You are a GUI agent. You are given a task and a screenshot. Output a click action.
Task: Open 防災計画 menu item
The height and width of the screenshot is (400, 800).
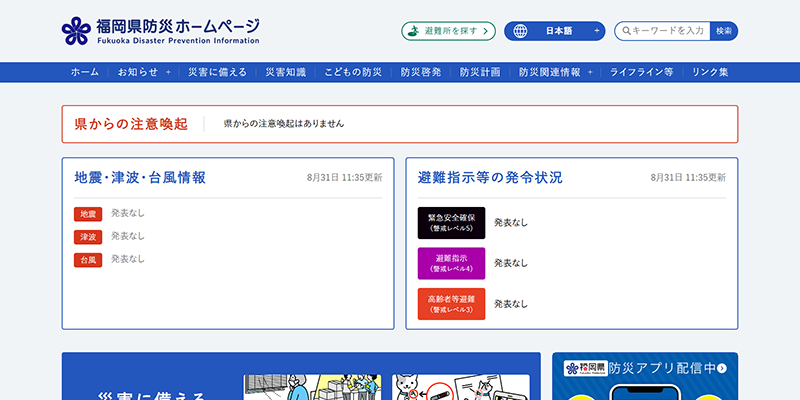coord(480,72)
